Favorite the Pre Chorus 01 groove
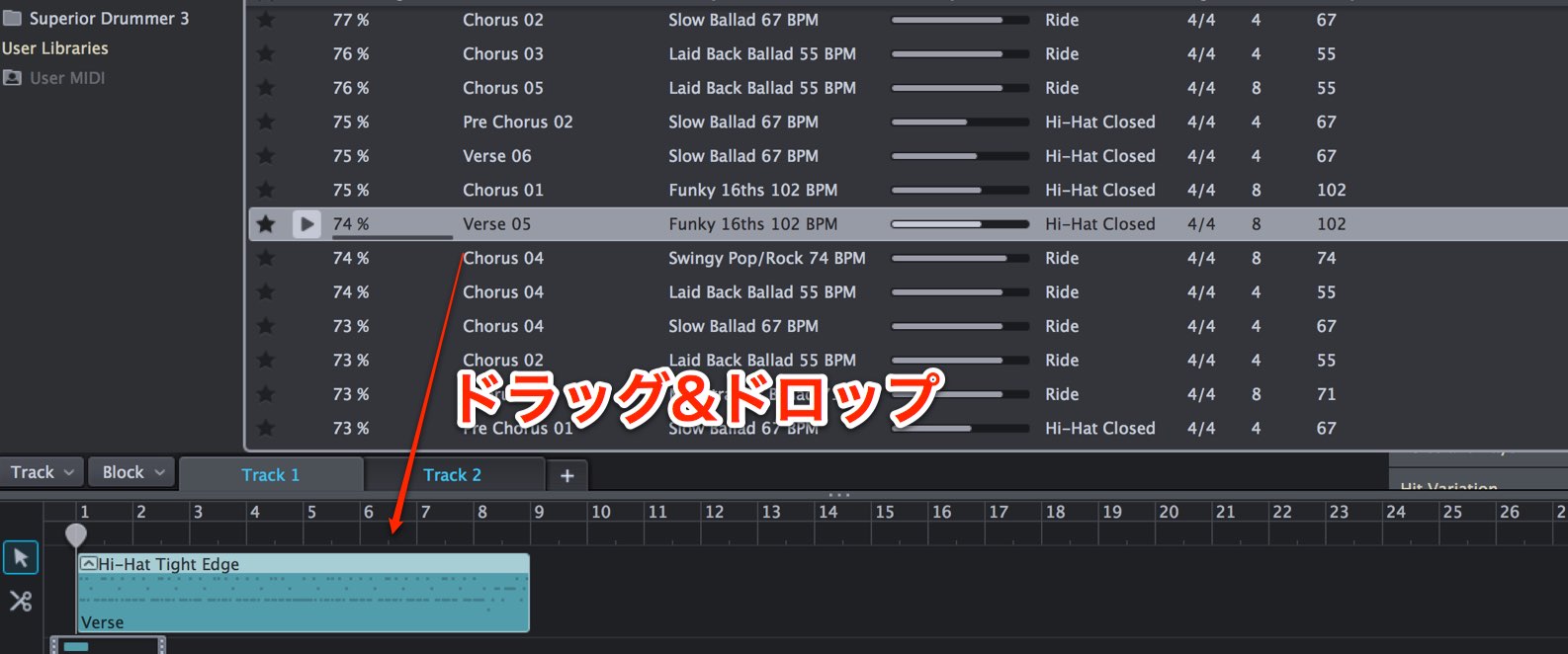This screenshot has width=1568, height=654. (x=266, y=429)
